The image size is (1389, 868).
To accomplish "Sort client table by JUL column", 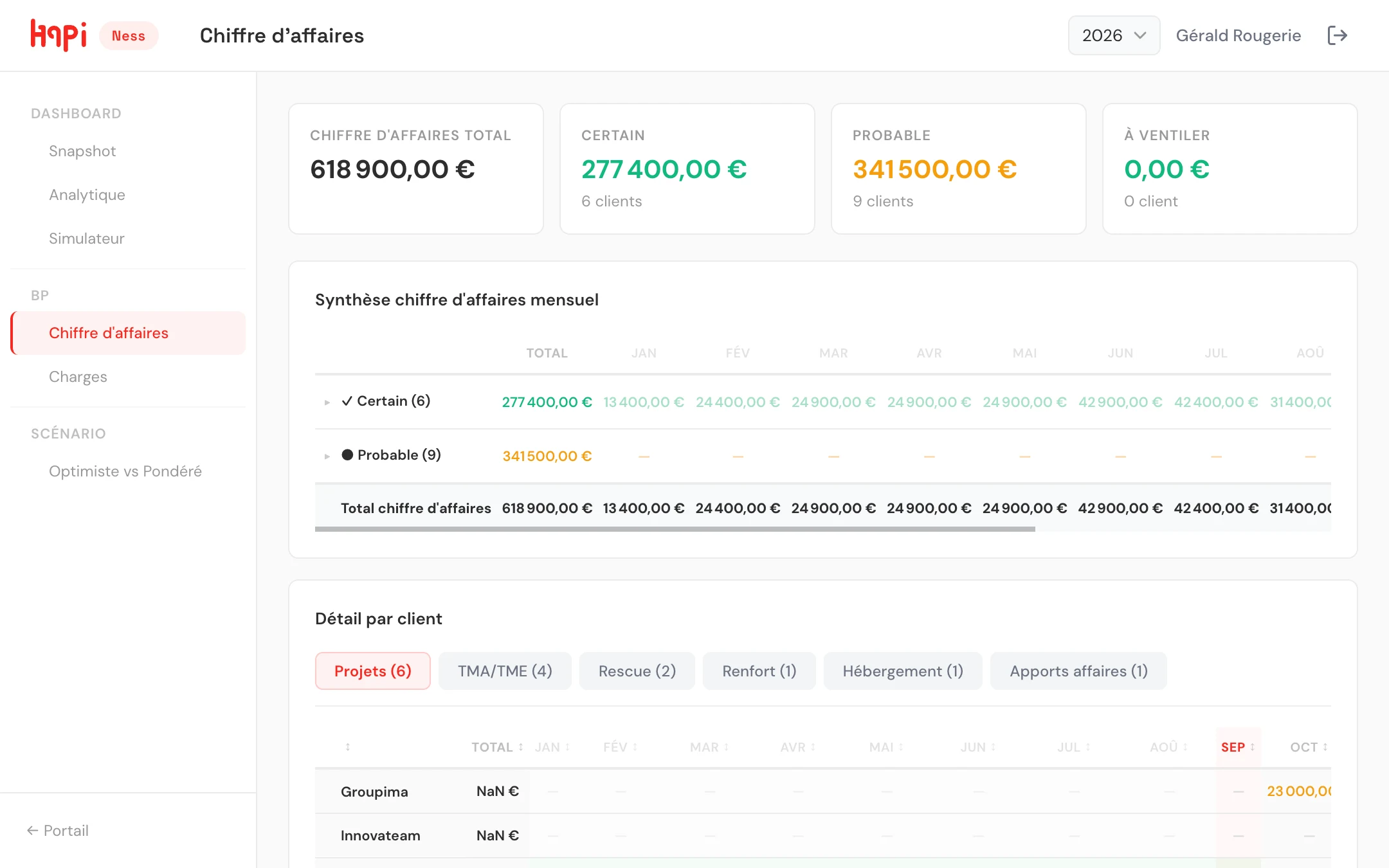I will [1074, 747].
